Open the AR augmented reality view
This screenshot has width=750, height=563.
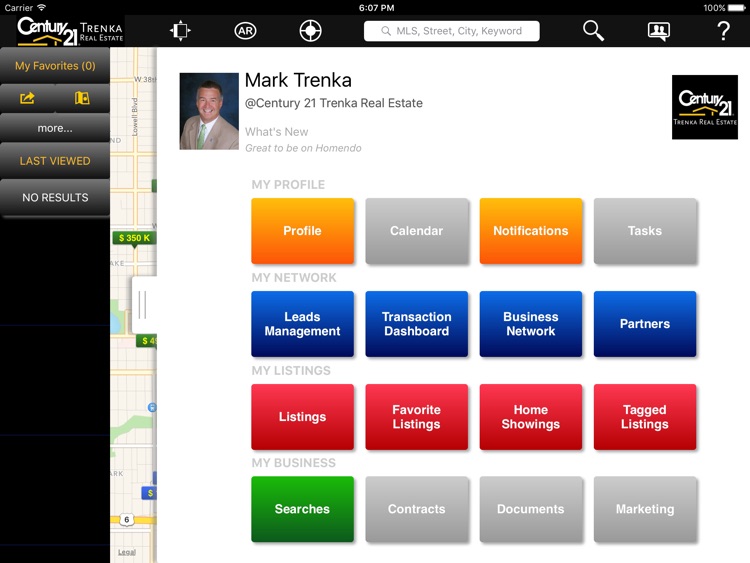click(x=245, y=31)
